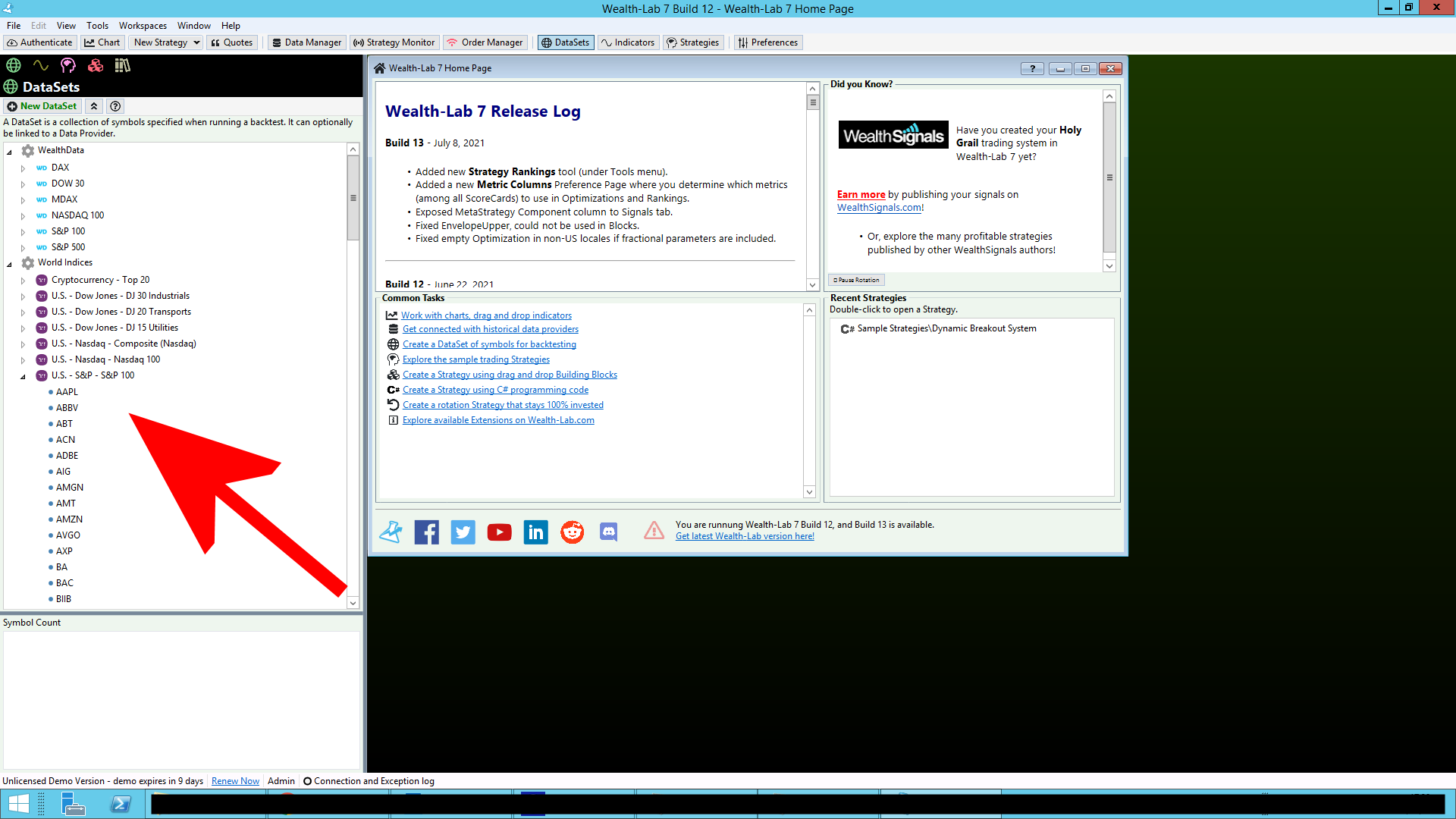Expand the NASDAQ 100 tree node
This screenshot has width=1456, height=819.
pos(23,216)
